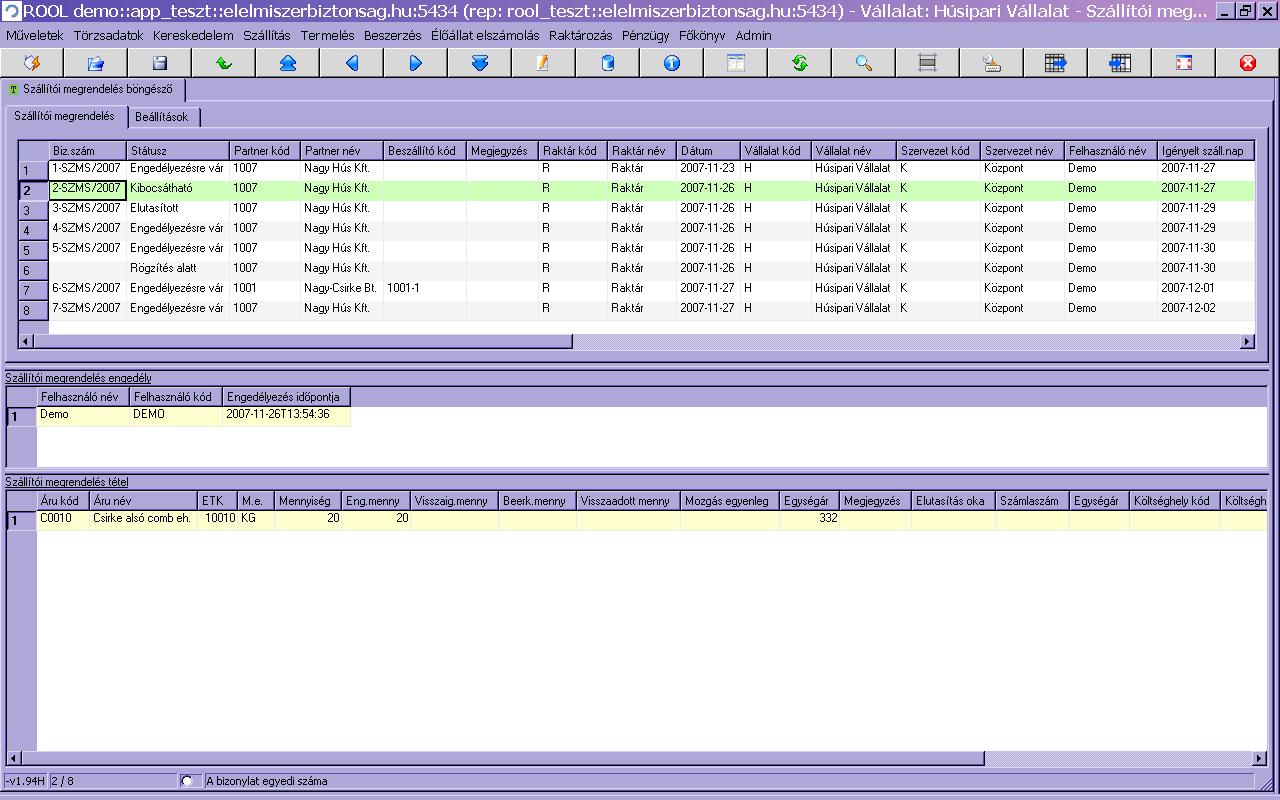This screenshot has height=800, width=1280.
Task: Expand the Törzsadatok menu
Action: click(x=108, y=35)
